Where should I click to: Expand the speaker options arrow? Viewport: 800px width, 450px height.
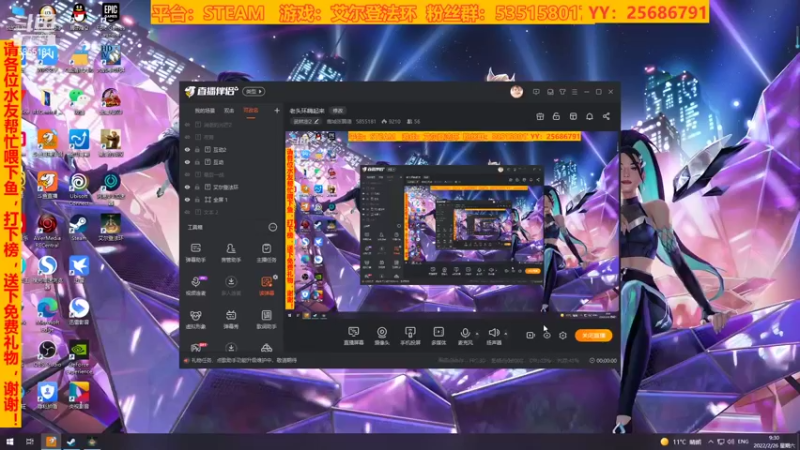pyautogui.click(x=506, y=334)
